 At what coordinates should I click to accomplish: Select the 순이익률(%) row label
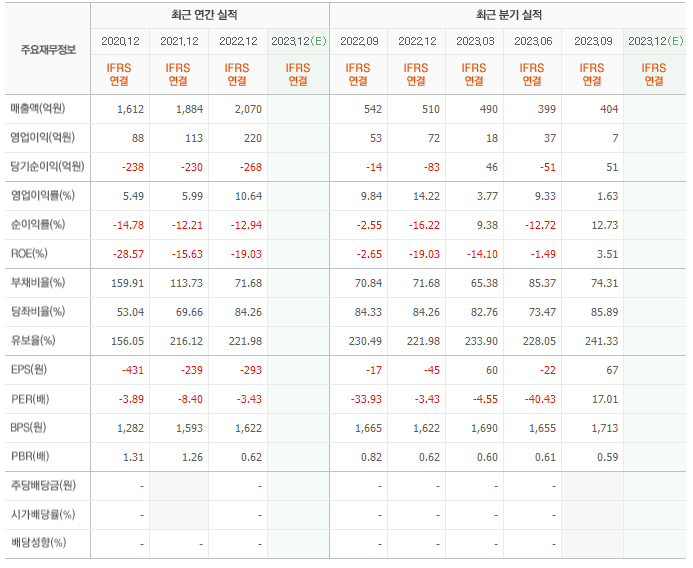point(38,225)
